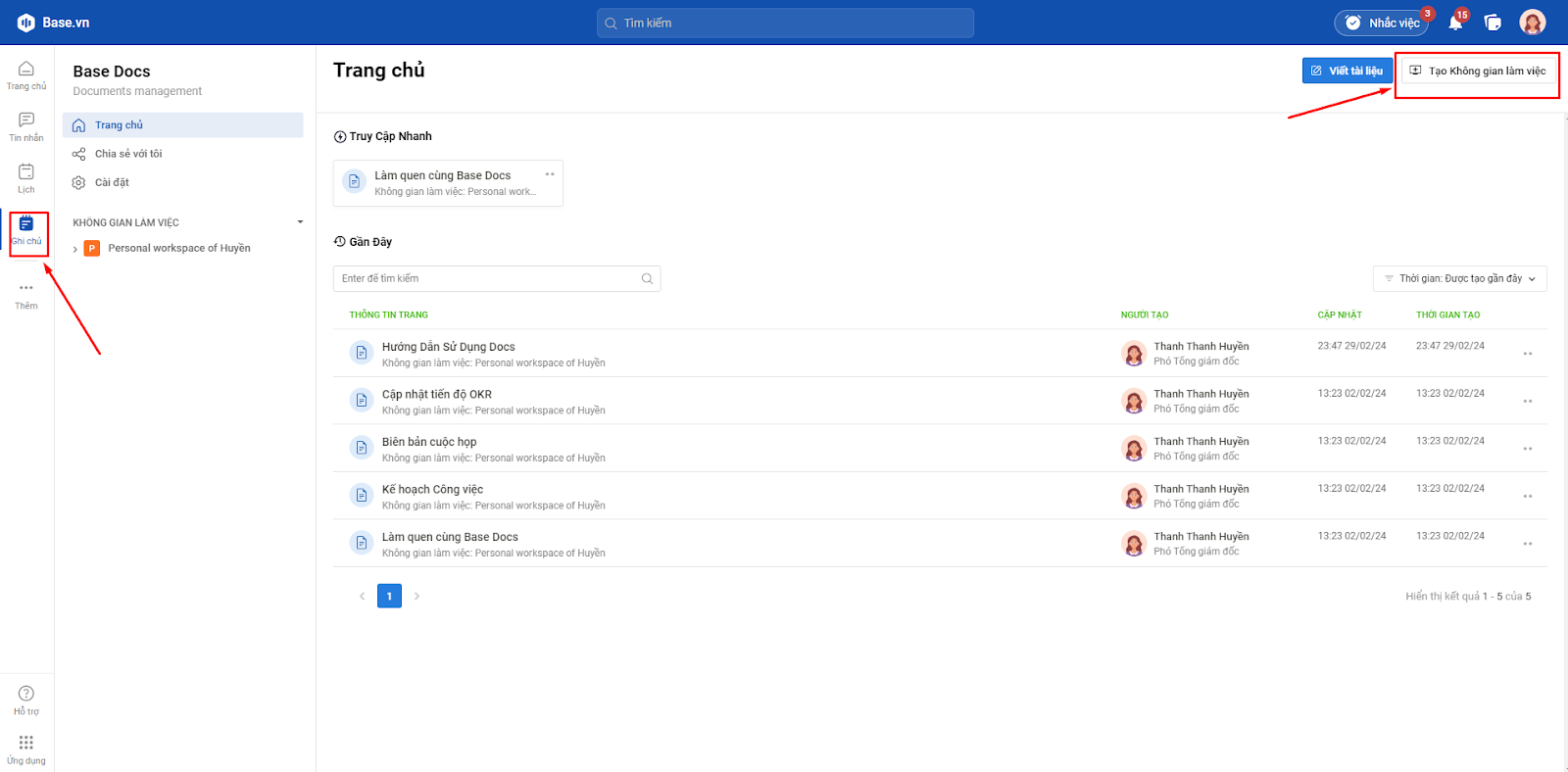Screen dimensions: 1568x772
Task: Click Tạo Không gian làm việc button
Action: tap(1478, 71)
